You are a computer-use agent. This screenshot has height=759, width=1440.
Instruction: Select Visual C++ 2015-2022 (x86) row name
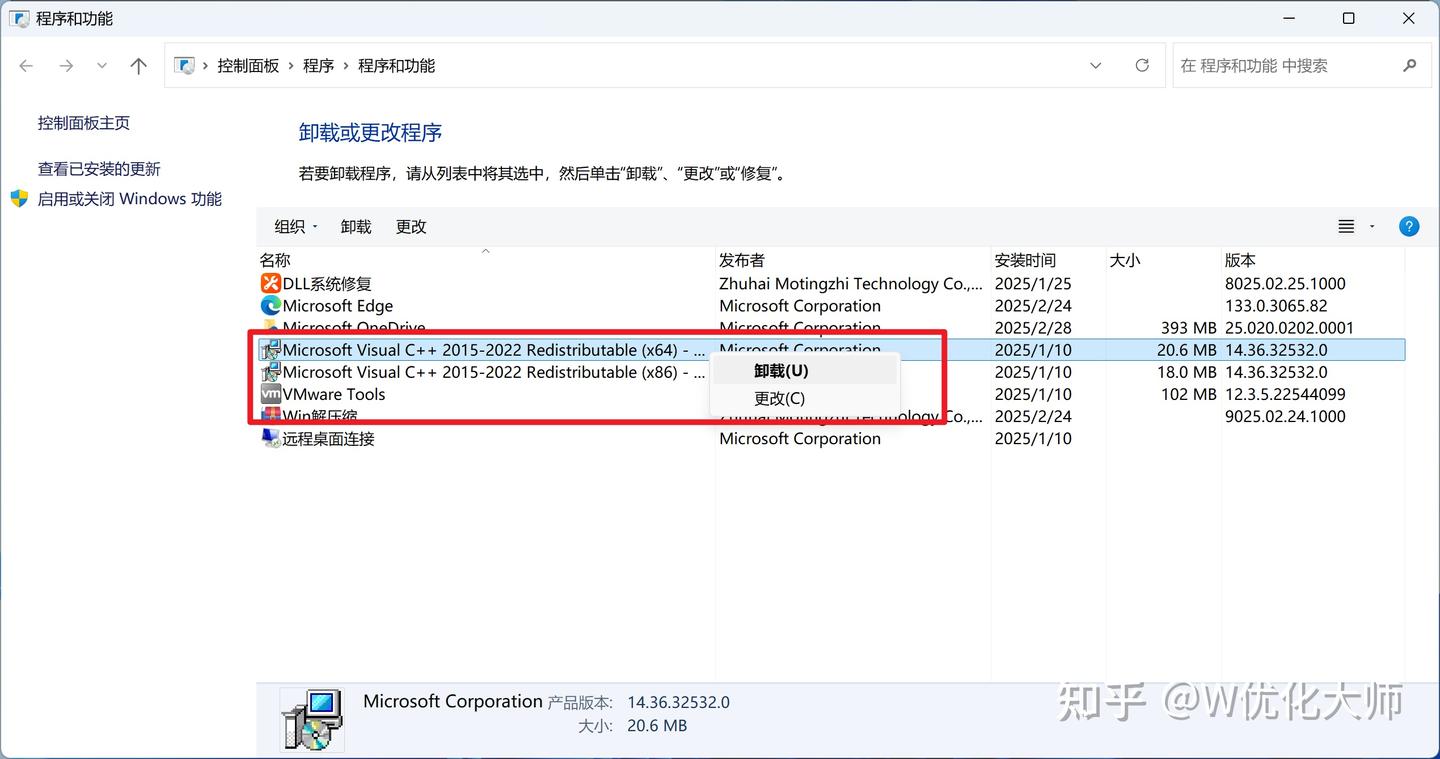click(x=494, y=372)
